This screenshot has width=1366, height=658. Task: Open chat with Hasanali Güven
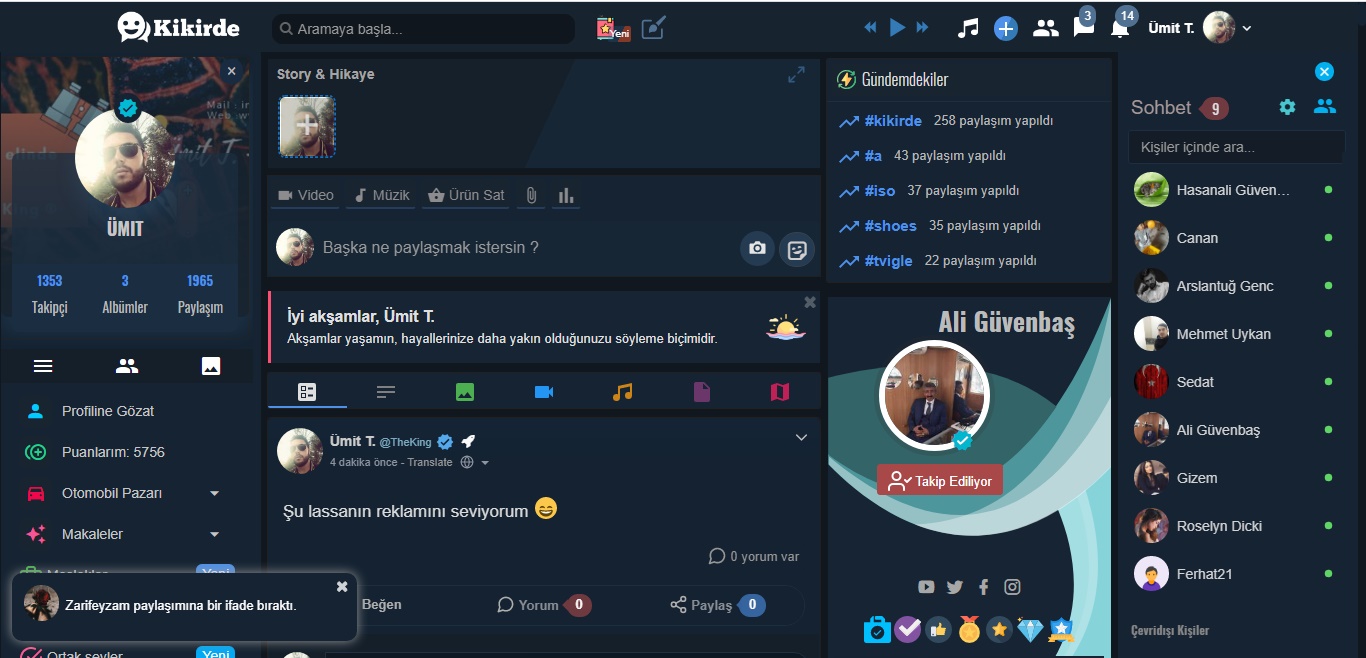coord(1237,190)
